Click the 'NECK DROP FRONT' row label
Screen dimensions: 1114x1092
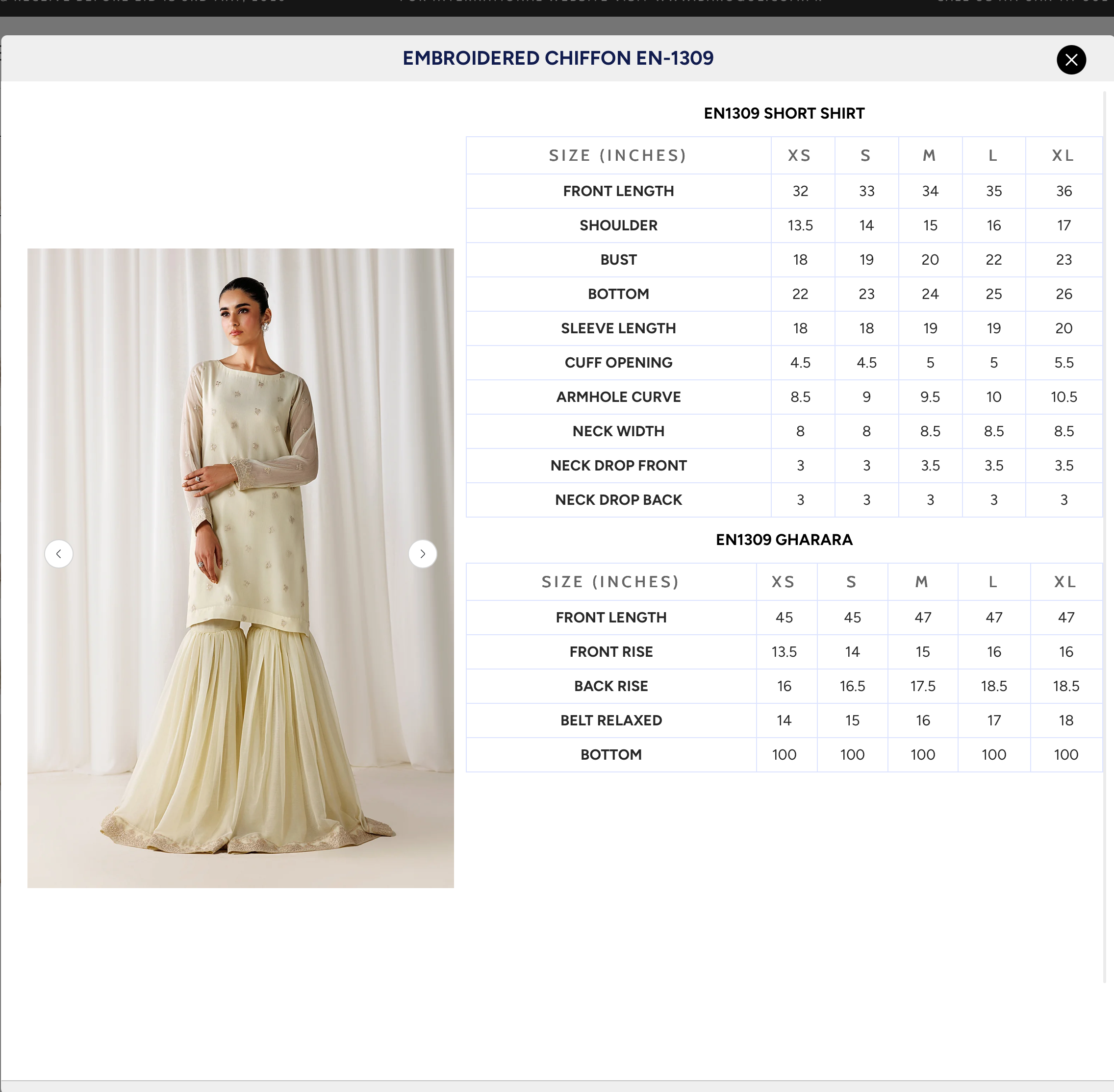[618, 466]
